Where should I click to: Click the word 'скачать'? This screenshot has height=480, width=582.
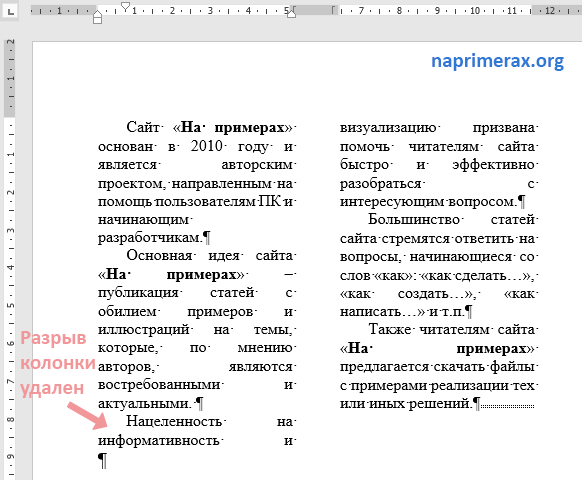(460, 367)
